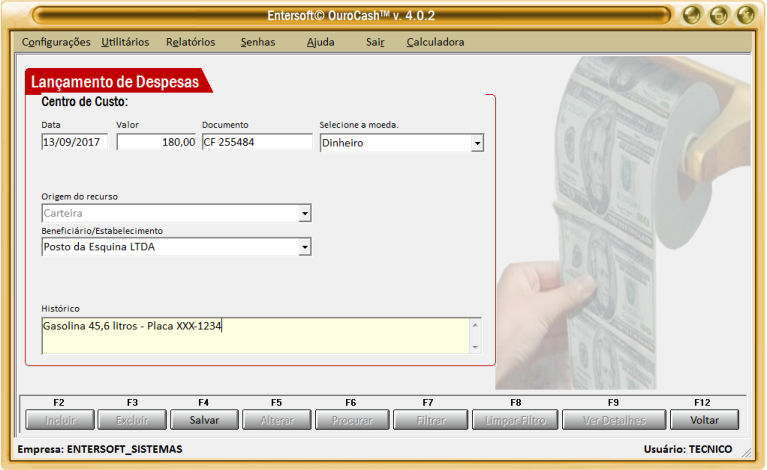Minimize the OuroCash window with golden button
Screen dimensions: 767x470
(x=692, y=15)
